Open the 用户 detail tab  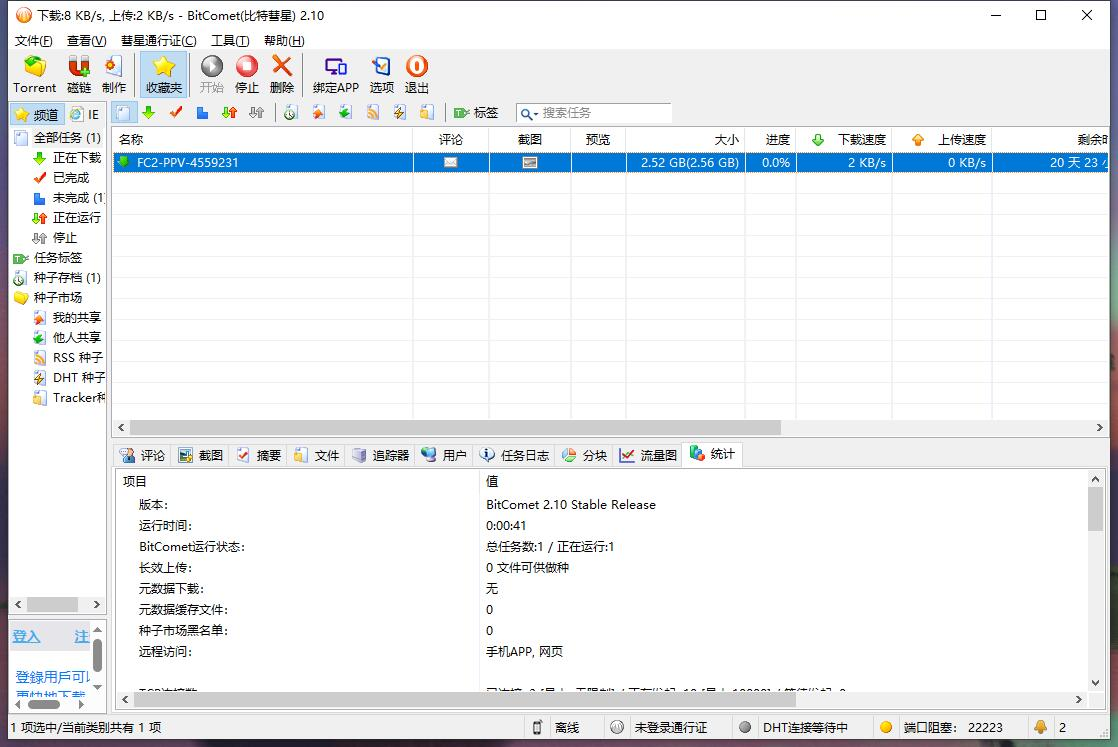pos(444,455)
